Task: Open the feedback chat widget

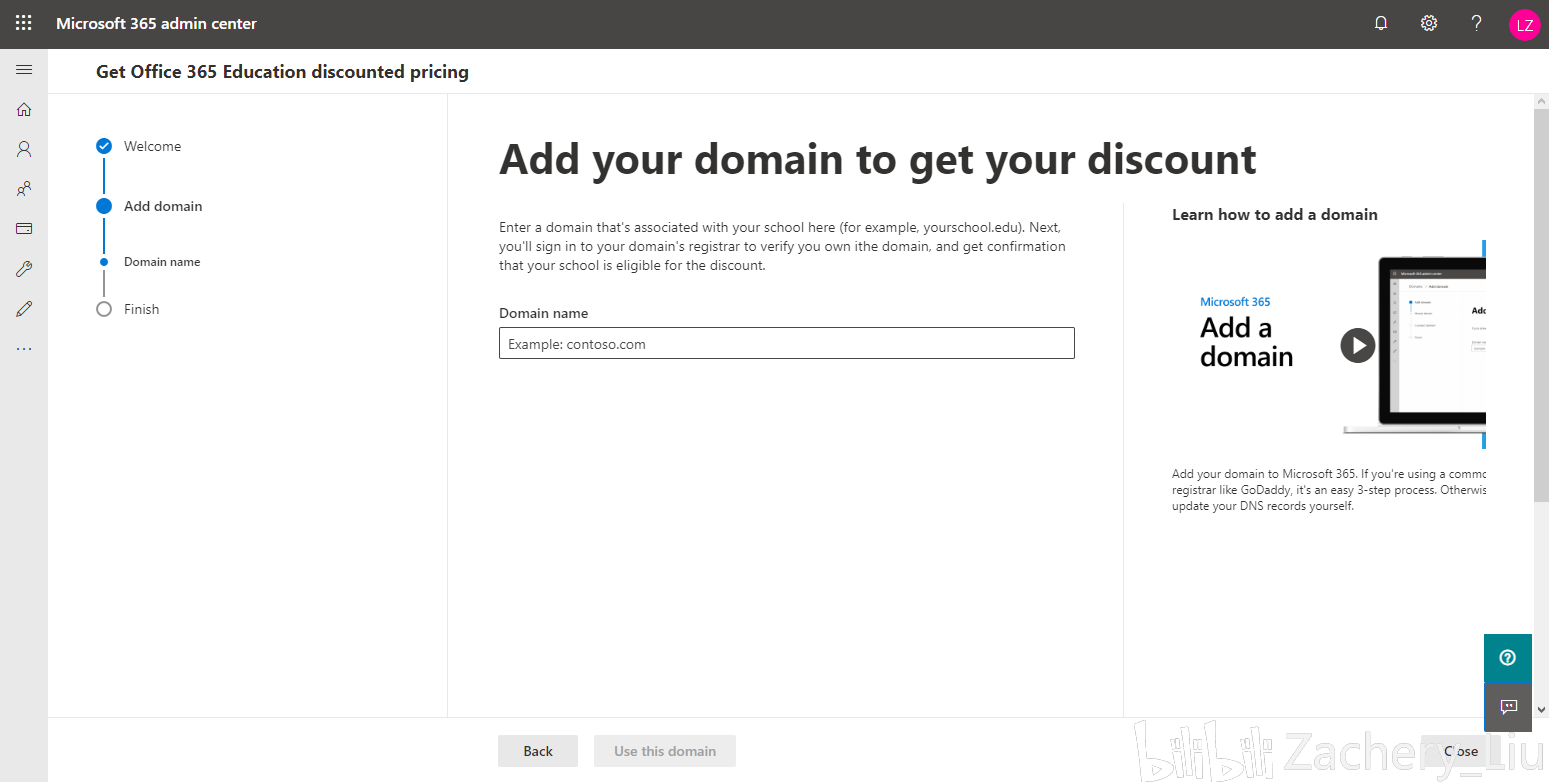Action: coord(1508,707)
